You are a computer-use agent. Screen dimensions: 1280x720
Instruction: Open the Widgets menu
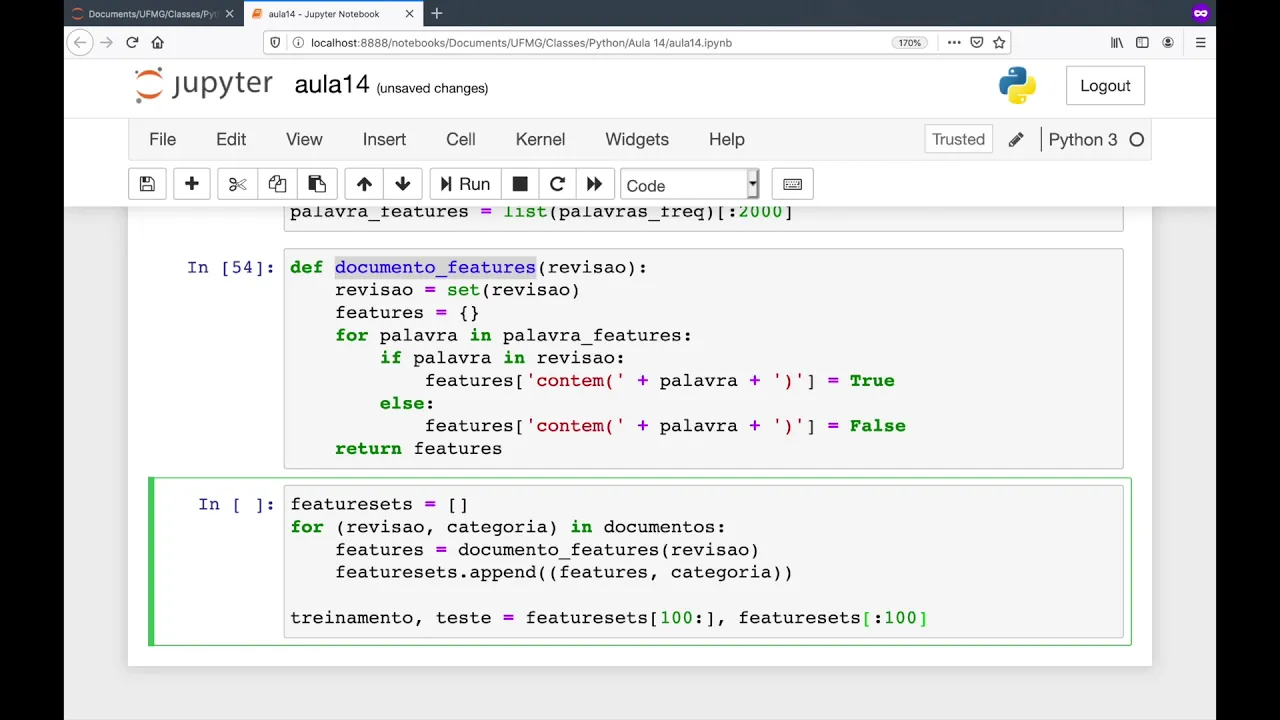pyautogui.click(x=637, y=139)
